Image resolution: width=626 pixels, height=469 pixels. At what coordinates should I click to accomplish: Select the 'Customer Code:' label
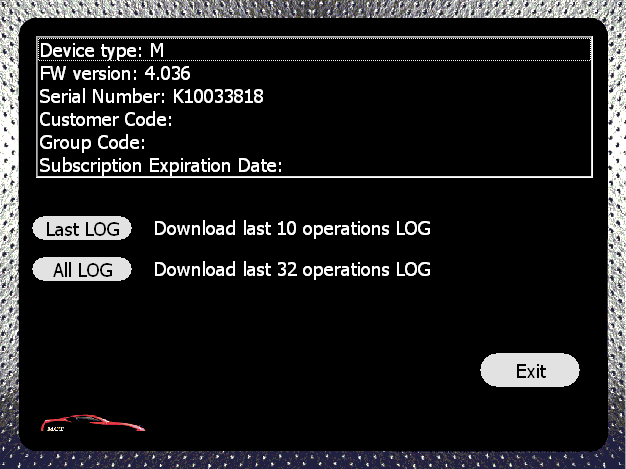[x=106, y=119]
